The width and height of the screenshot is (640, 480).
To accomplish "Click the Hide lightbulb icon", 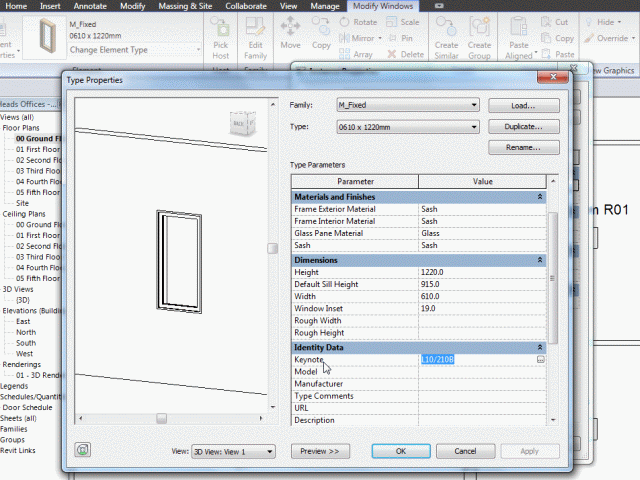I will pos(588,22).
